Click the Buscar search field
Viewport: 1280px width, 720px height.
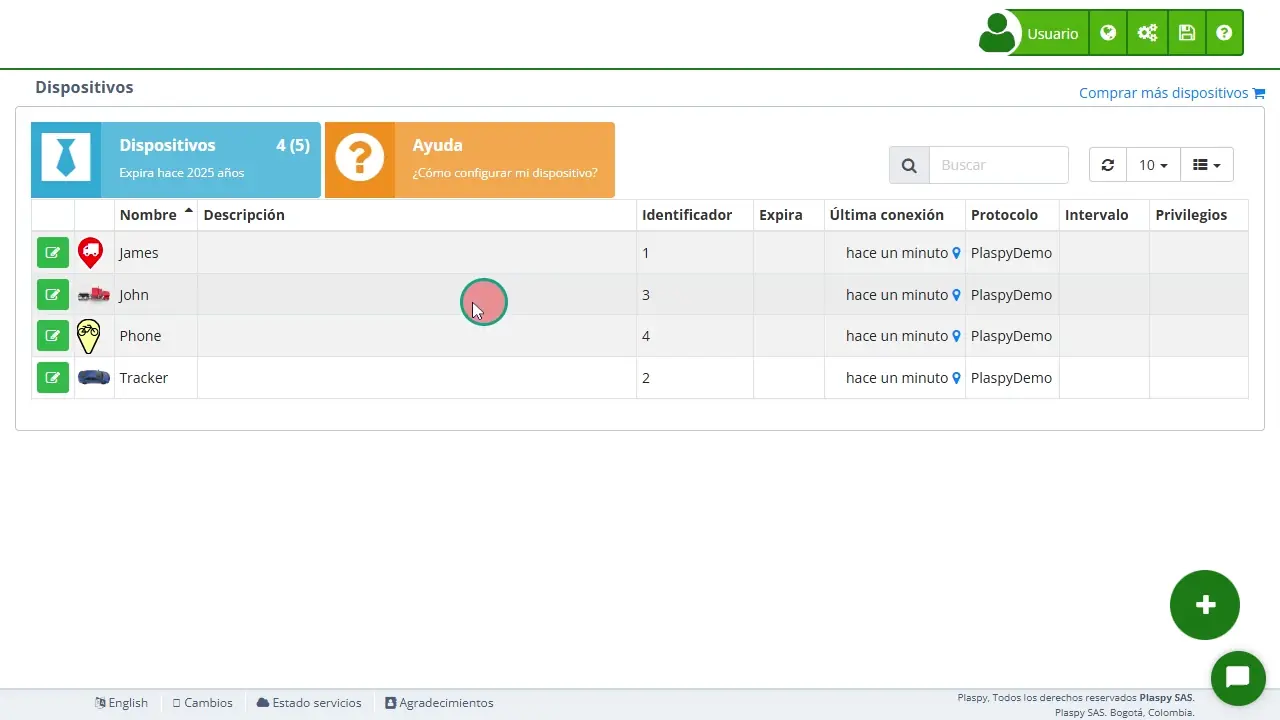[998, 165]
